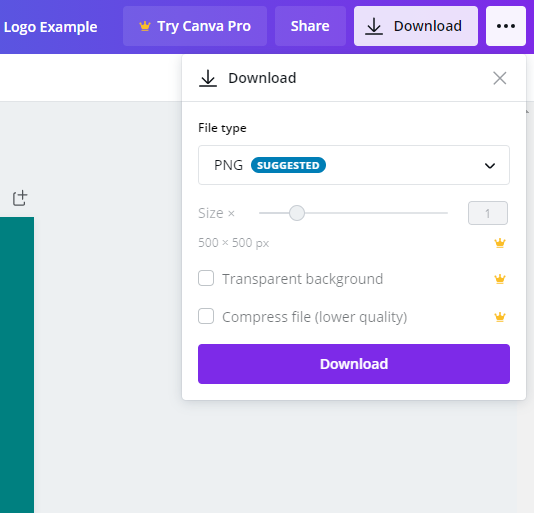Click the add page icon beside the canvas
The height and width of the screenshot is (513, 534).
[20, 198]
